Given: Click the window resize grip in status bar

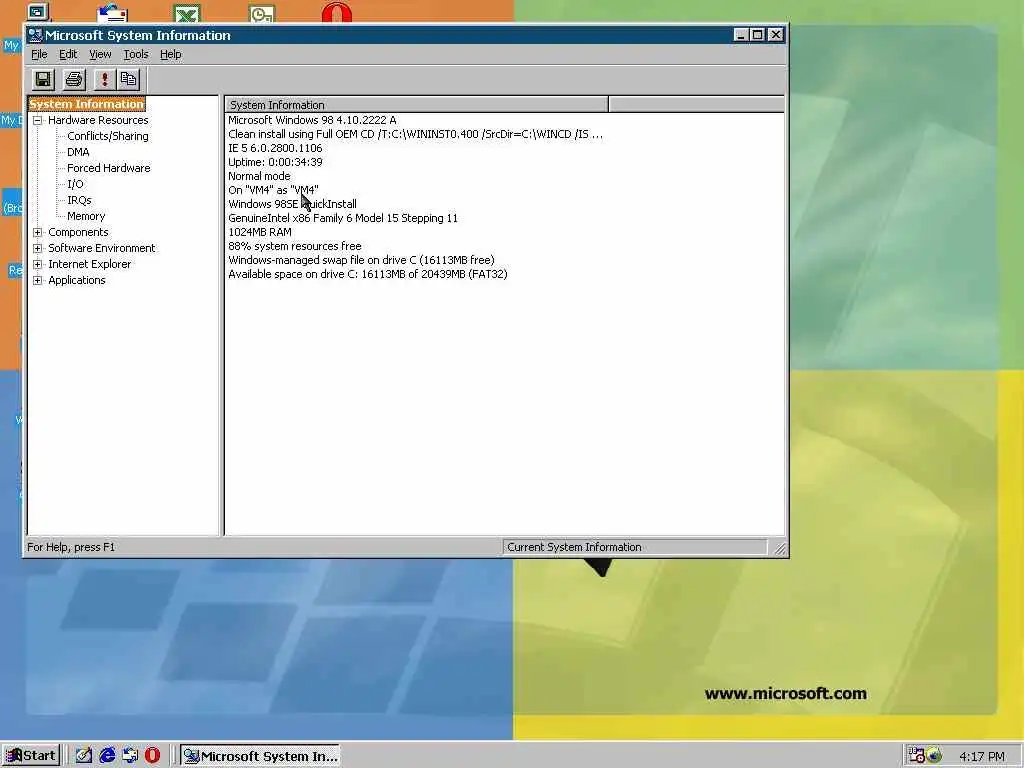Looking at the screenshot, I should (x=780, y=549).
